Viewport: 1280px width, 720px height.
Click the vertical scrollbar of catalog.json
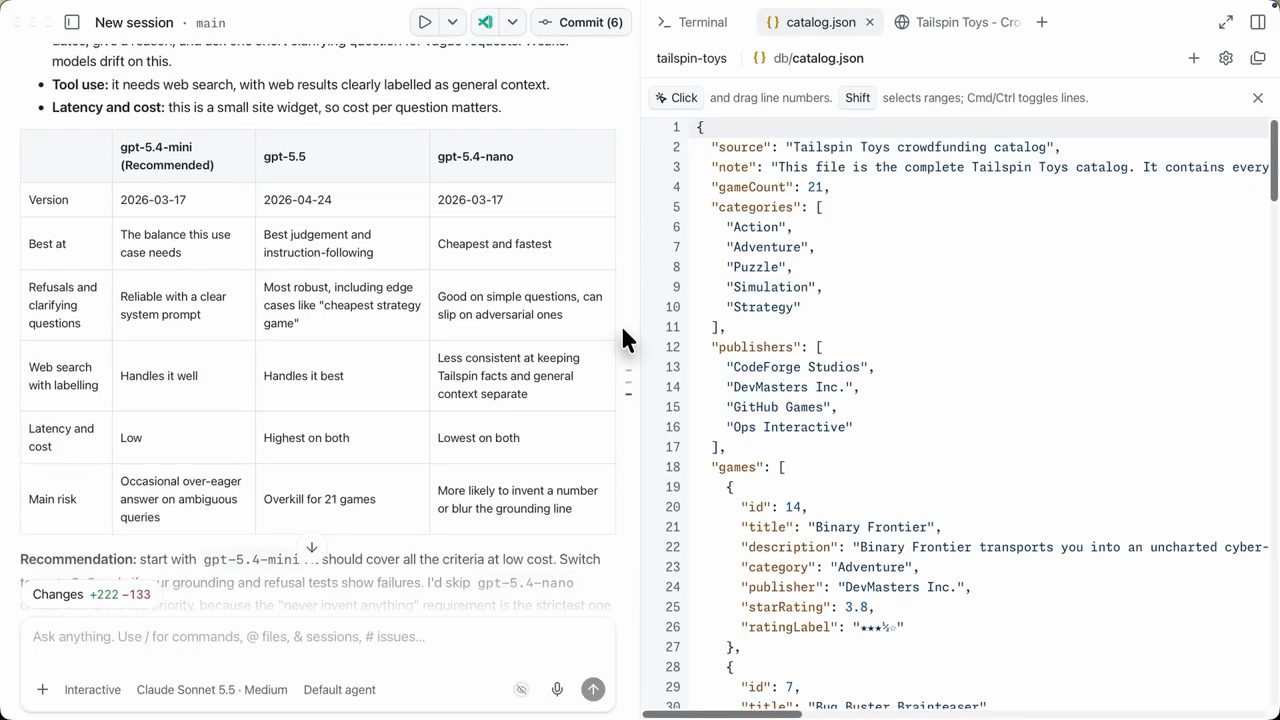point(1274,160)
